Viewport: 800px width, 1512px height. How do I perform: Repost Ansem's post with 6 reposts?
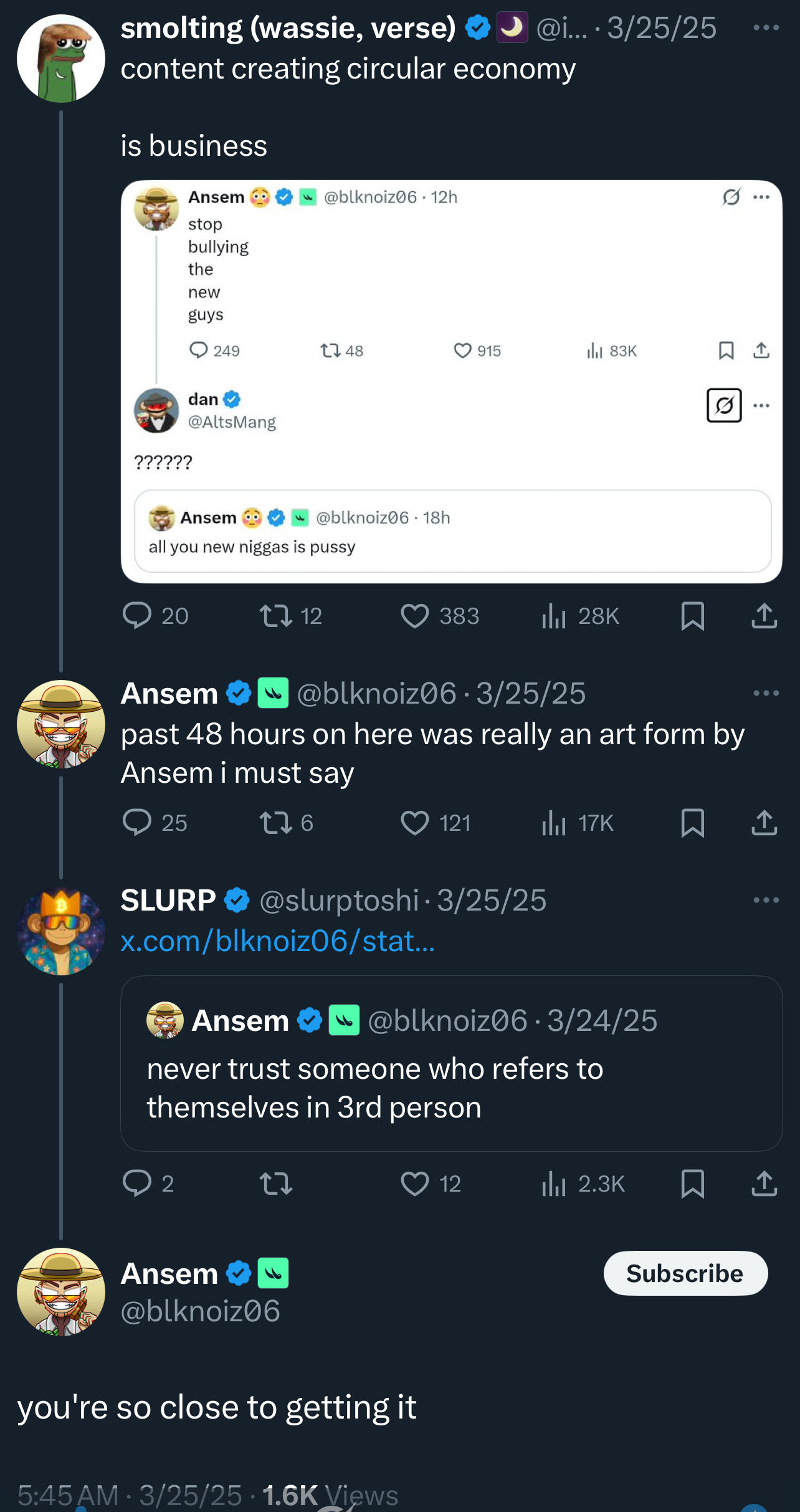(x=275, y=823)
